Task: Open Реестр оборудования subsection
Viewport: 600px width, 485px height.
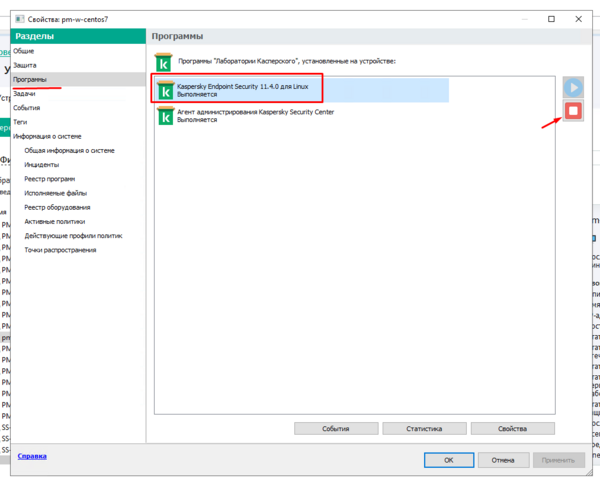Action: point(57,207)
